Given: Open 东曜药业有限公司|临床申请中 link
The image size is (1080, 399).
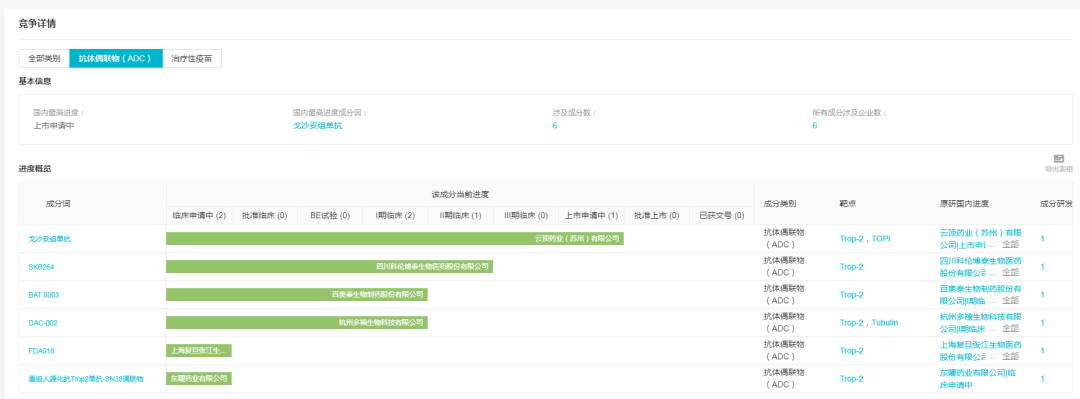Looking at the screenshot, I should 977,379.
